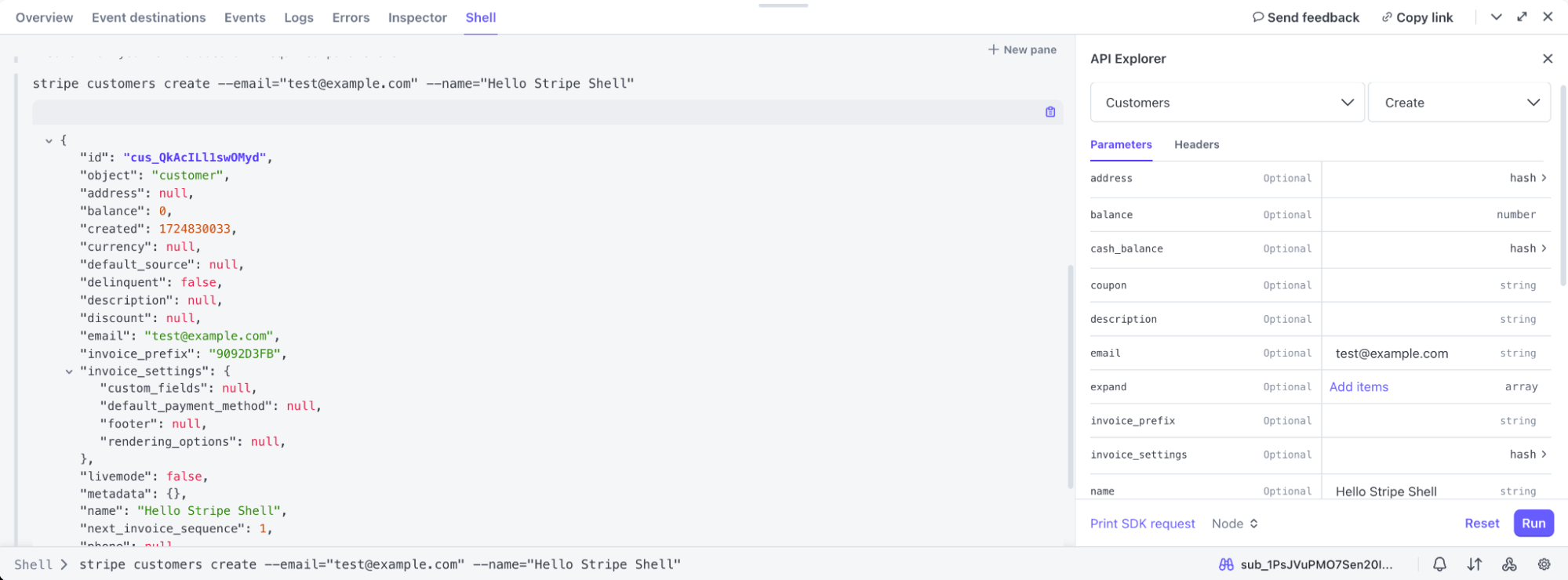Screen dimensions: 1568x580
Task: Copy shell output with the clipboard icon
Action: (1050, 112)
